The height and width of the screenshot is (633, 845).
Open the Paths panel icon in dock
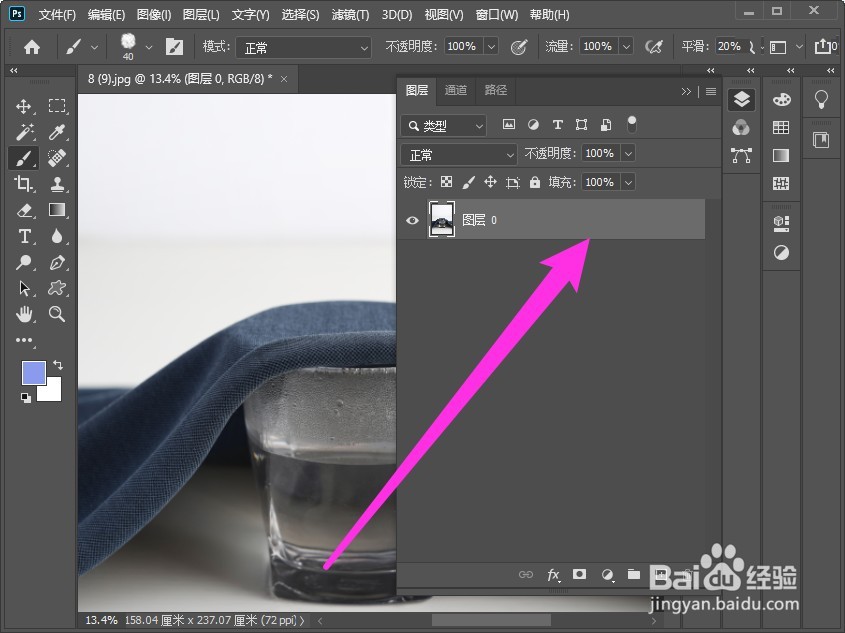(x=742, y=155)
